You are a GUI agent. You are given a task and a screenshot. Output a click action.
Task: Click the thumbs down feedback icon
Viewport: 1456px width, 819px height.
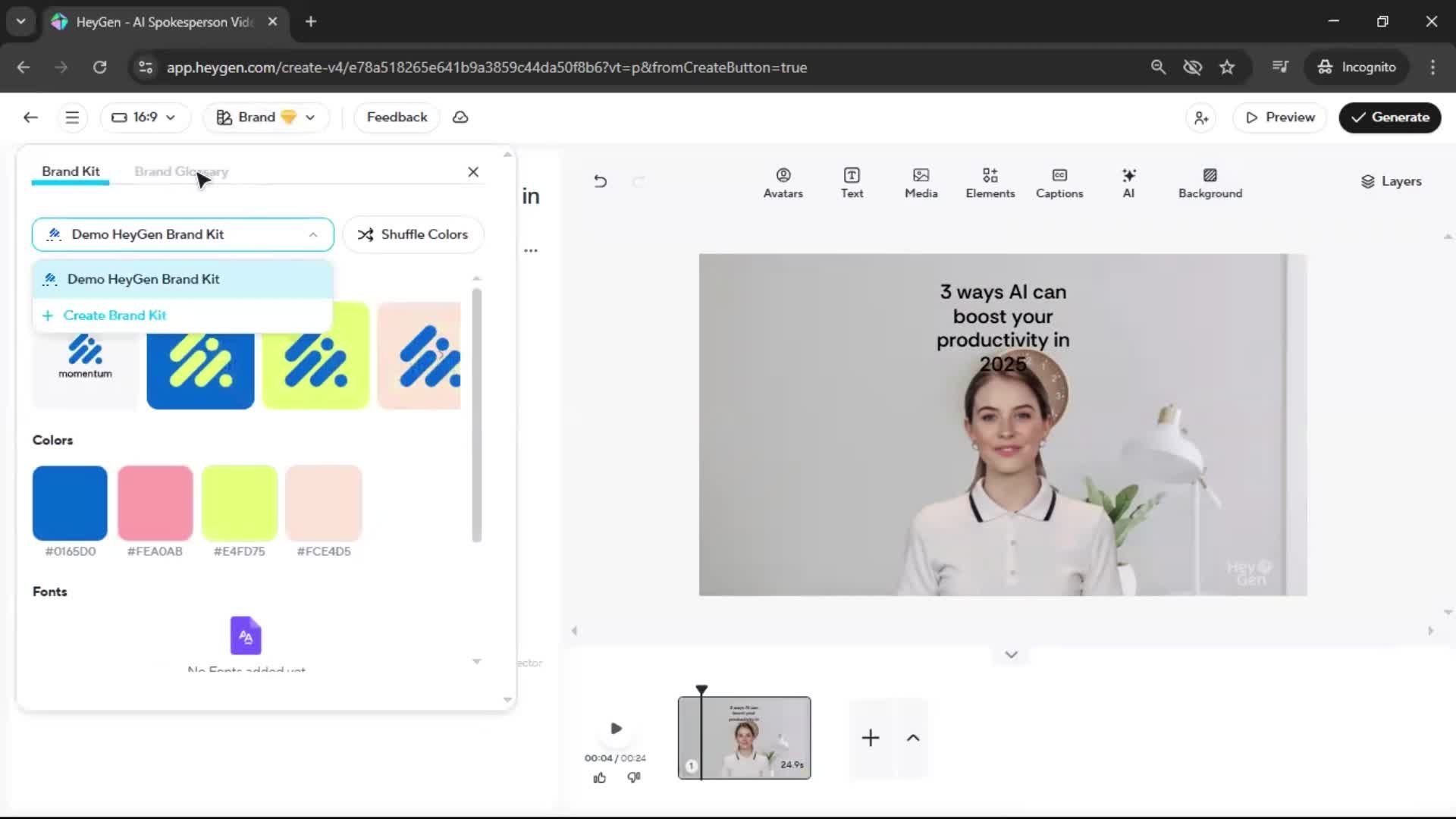point(634,777)
